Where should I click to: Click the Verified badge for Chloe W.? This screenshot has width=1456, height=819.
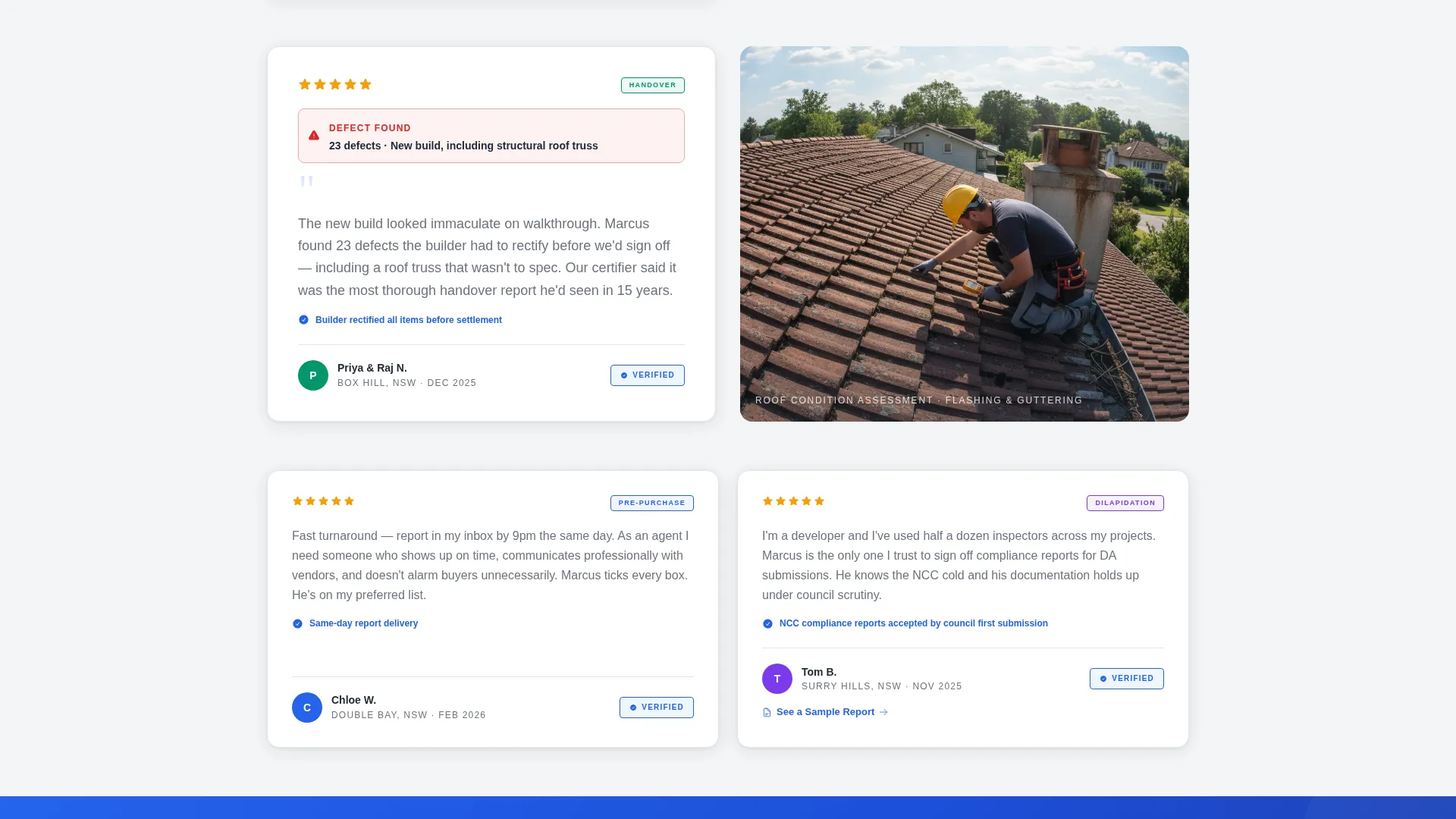point(657,708)
